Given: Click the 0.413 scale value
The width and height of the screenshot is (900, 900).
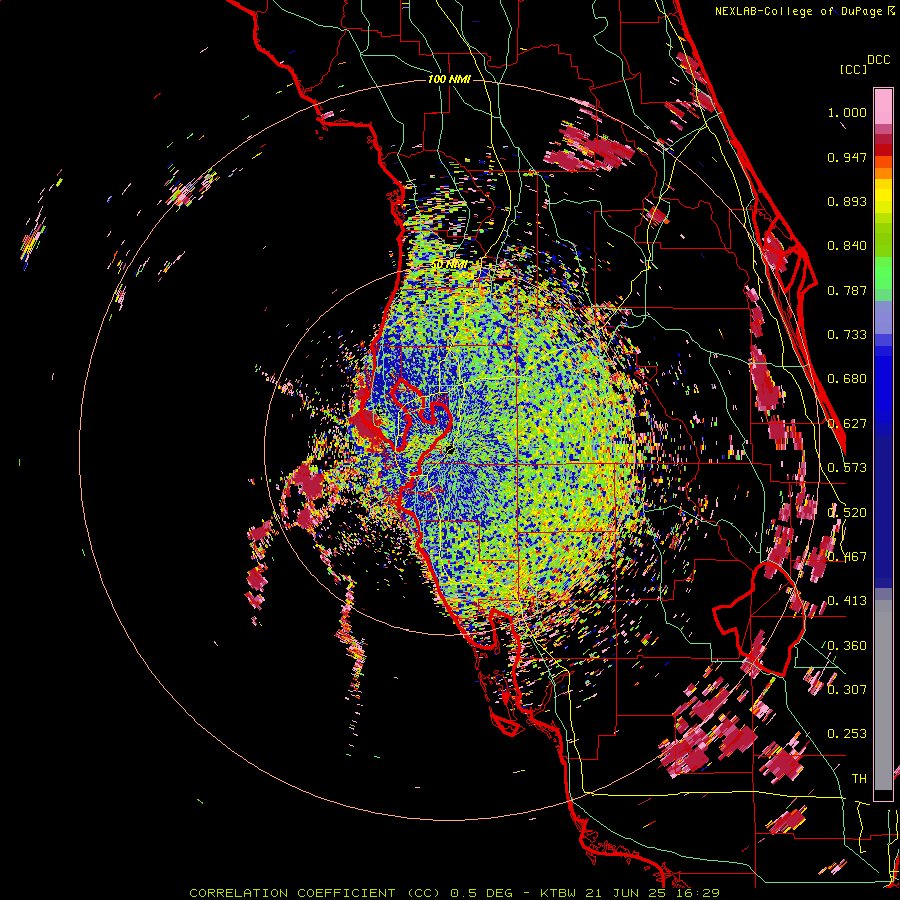Looking at the screenshot, I should click(847, 601).
